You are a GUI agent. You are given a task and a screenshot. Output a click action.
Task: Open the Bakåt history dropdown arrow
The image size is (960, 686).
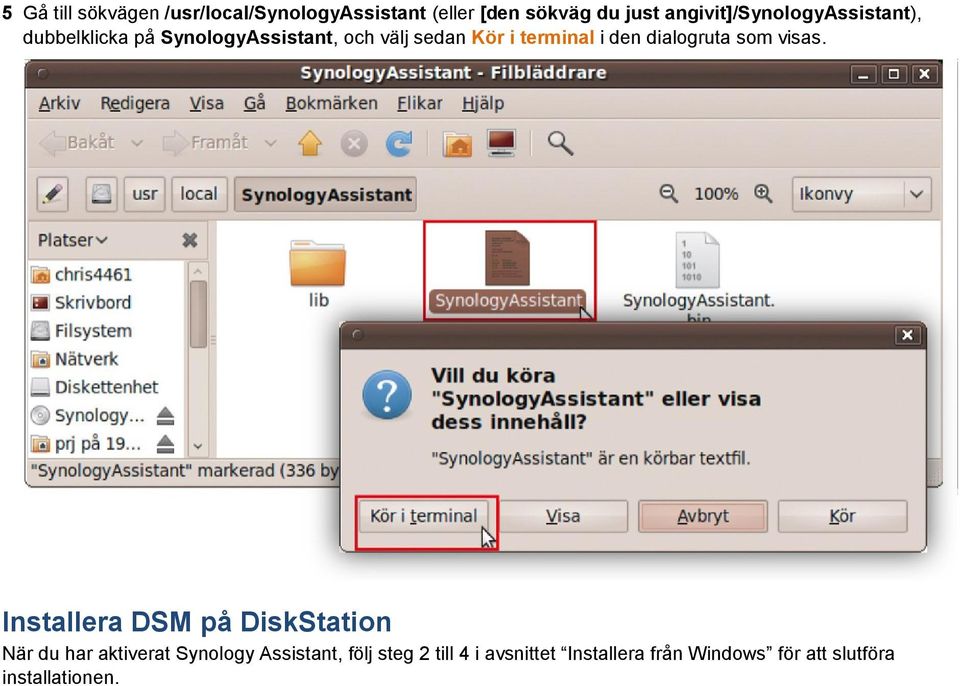(x=137, y=144)
